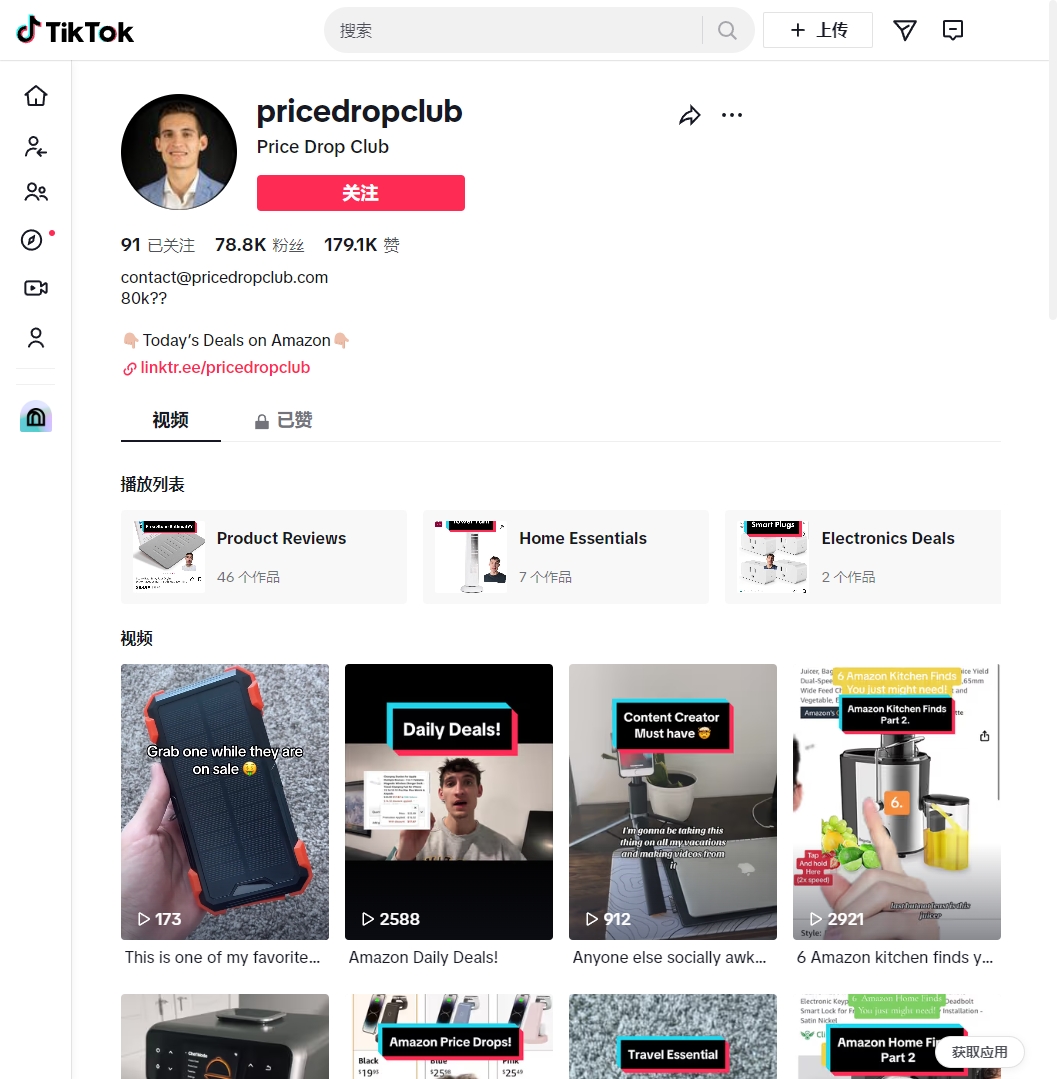Play the Amazon Daily Deals video
The image size is (1057, 1079).
[x=449, y=802]
